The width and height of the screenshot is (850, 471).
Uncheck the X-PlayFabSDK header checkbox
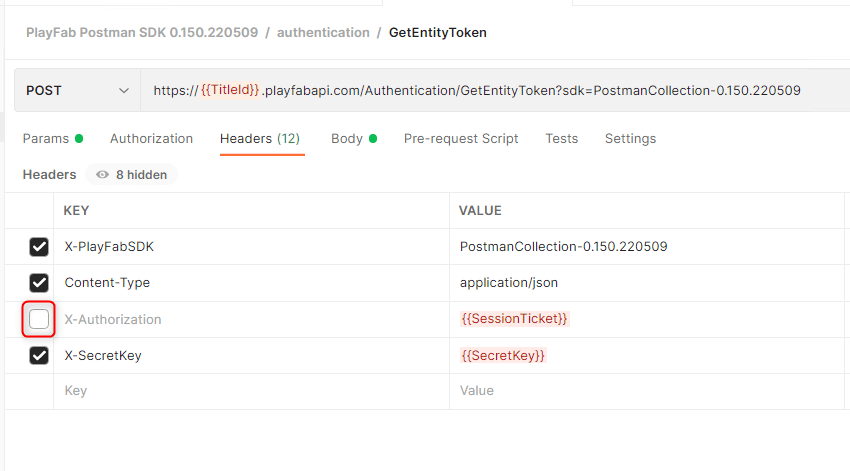[38, 247]
